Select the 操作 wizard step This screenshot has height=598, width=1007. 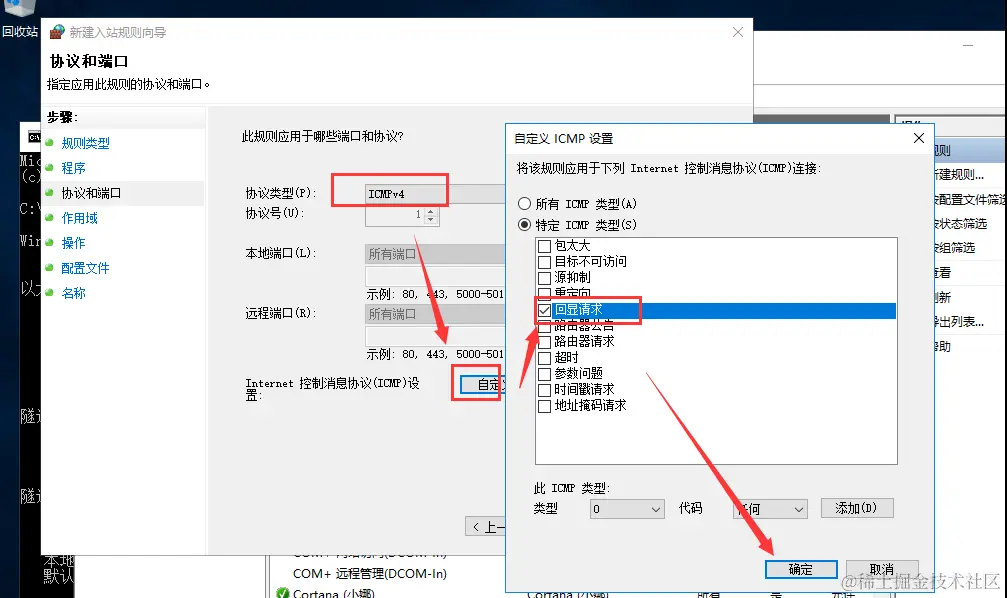coord(73,243)
